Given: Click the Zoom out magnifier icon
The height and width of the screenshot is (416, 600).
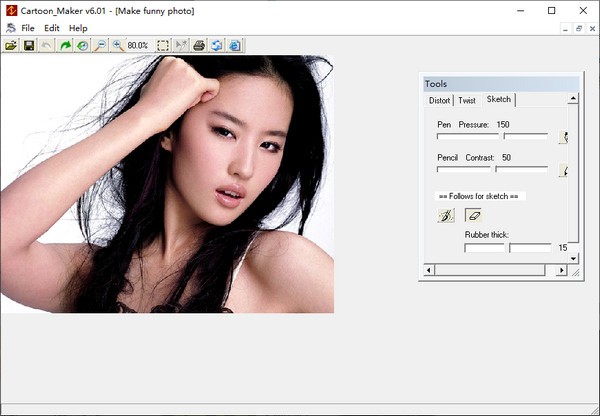Looking at the screenshot, I should [x=100, y=45].
